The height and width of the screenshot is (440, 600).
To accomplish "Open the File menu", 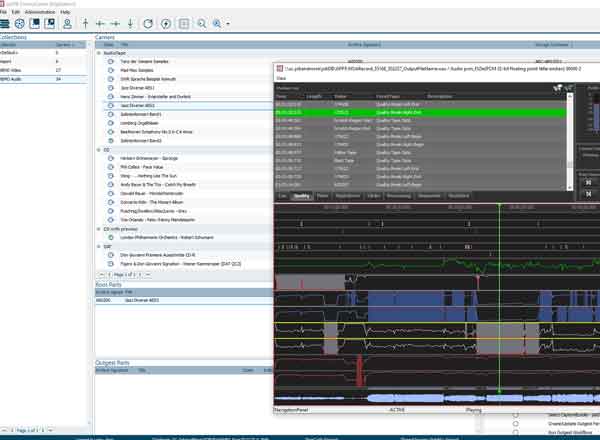I will [x=3, y=12].
